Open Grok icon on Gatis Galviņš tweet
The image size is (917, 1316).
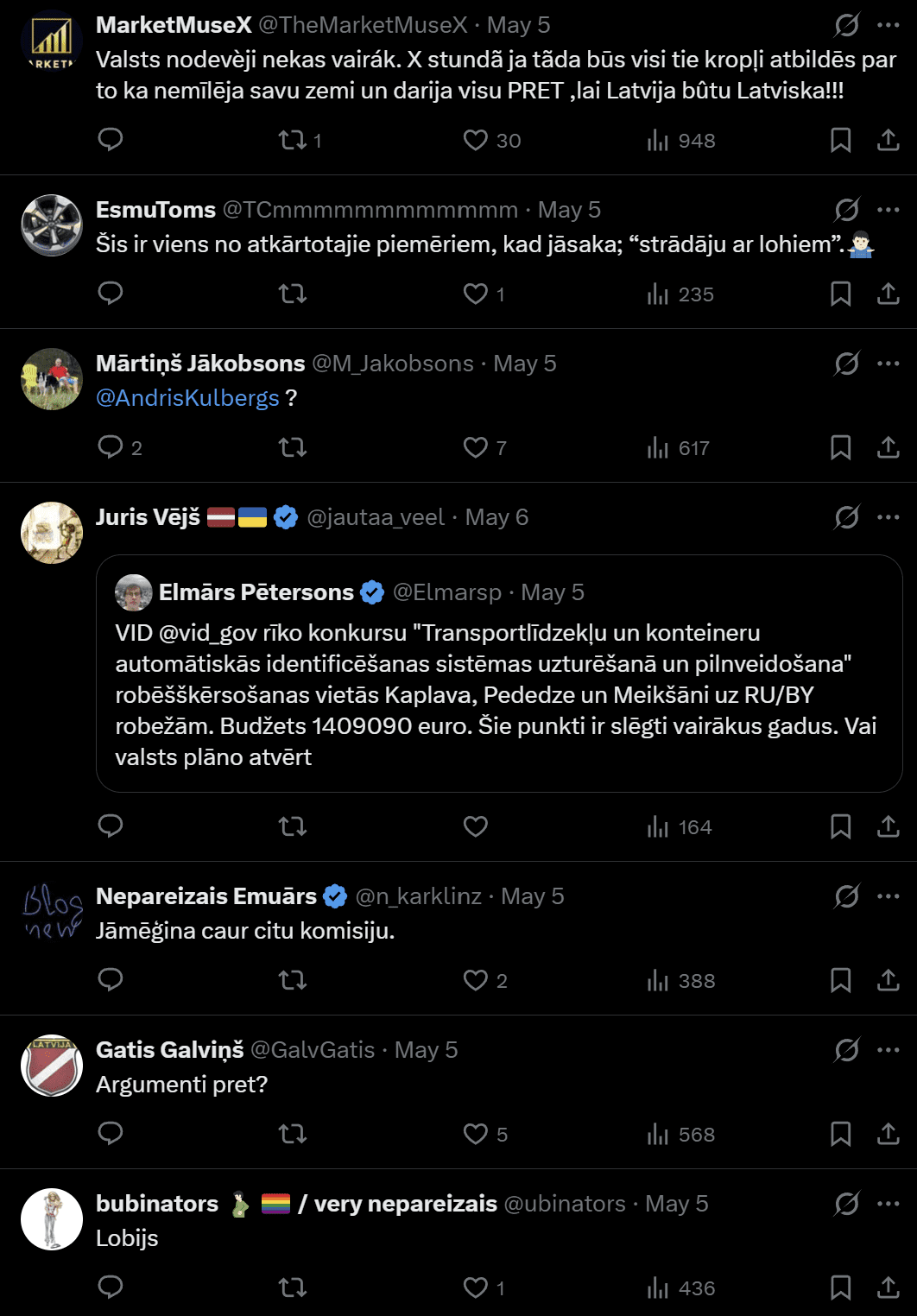[x=847, y=1050]
